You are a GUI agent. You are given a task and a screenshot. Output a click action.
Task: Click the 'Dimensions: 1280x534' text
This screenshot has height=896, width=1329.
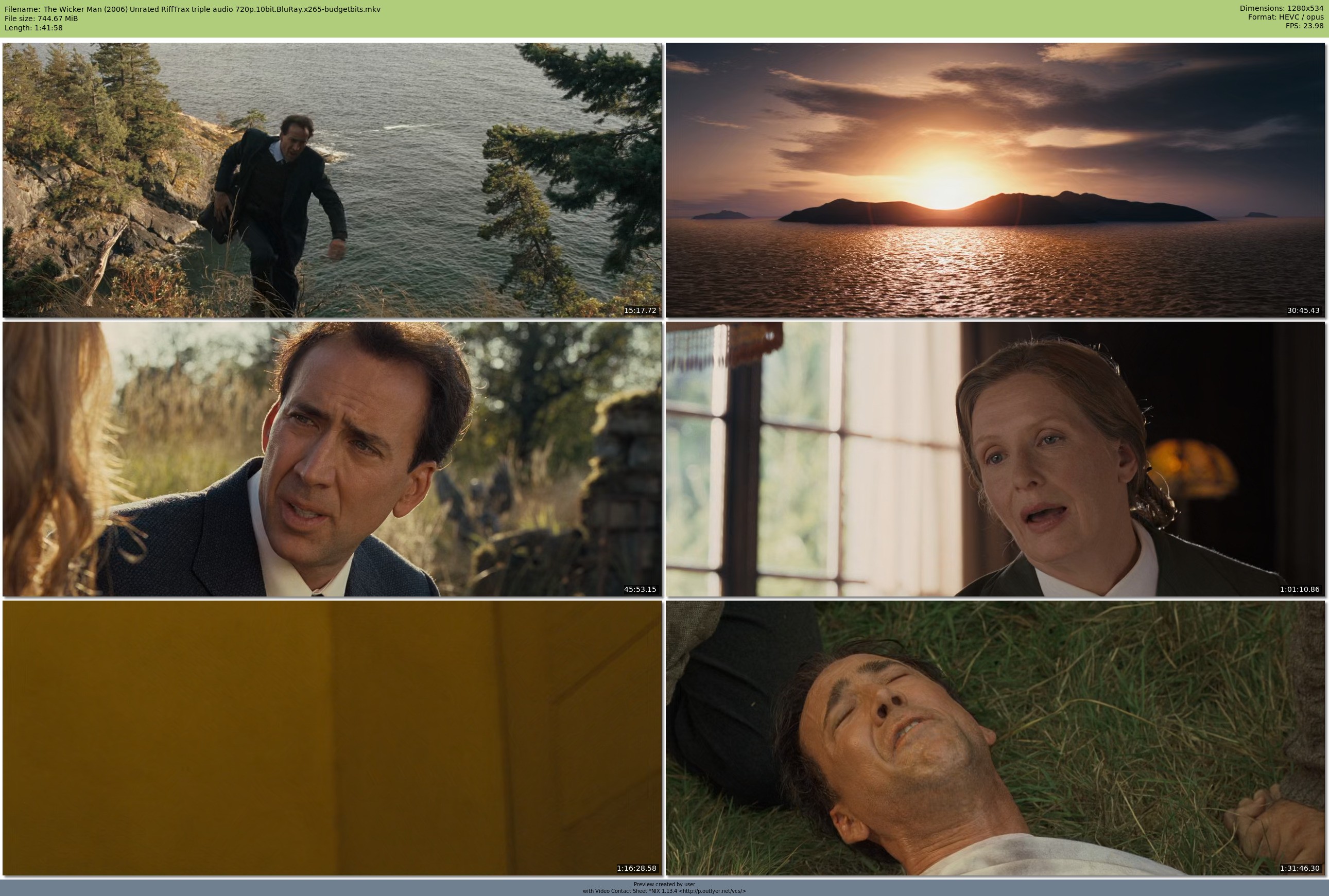(1282, 8)
